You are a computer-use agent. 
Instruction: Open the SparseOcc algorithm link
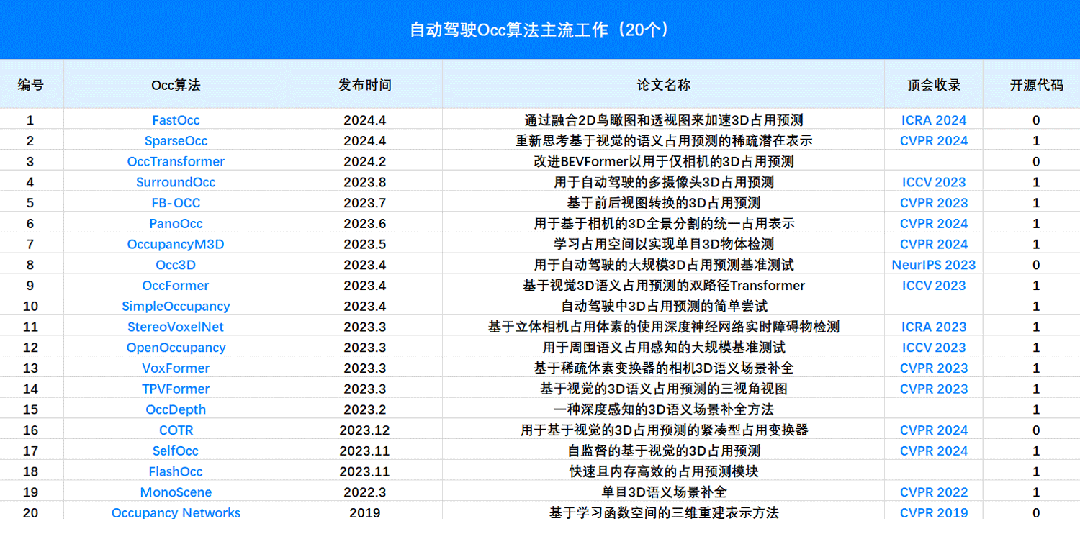176,141
